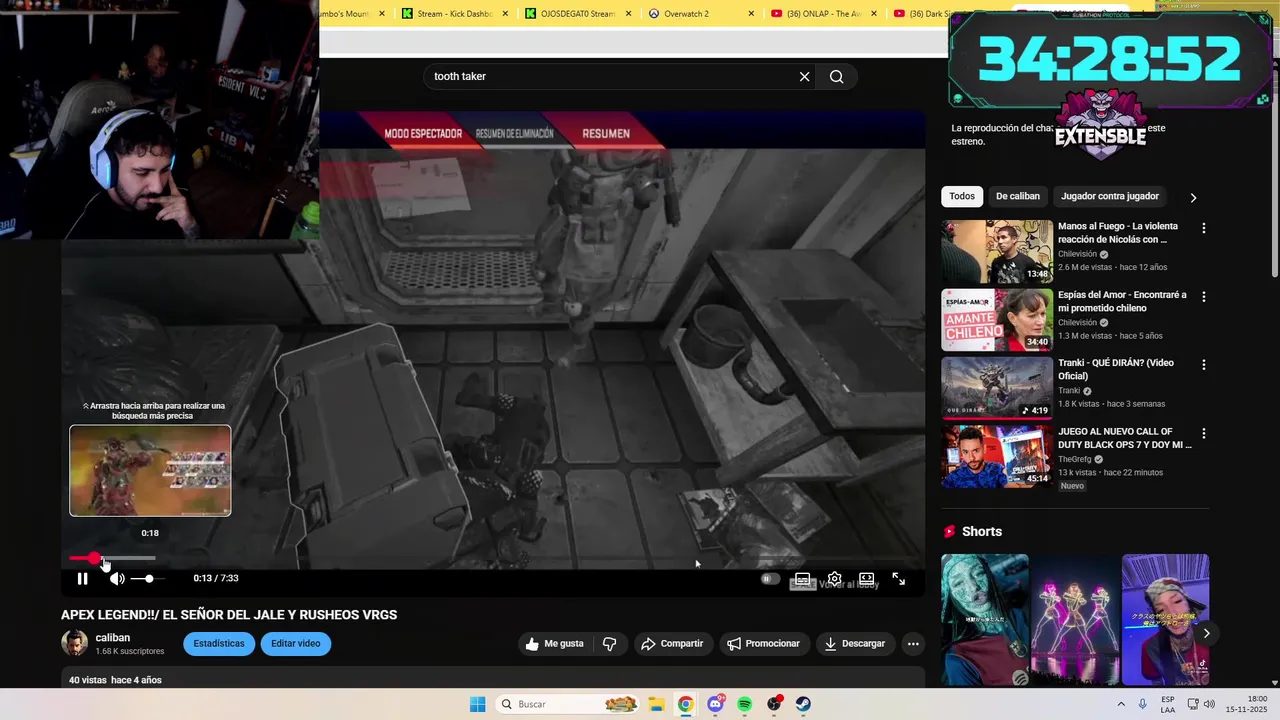Open the Compartir share dialog
Image resolution: width=1280 pixels, height=720 pixels.
tap(672, 644)
